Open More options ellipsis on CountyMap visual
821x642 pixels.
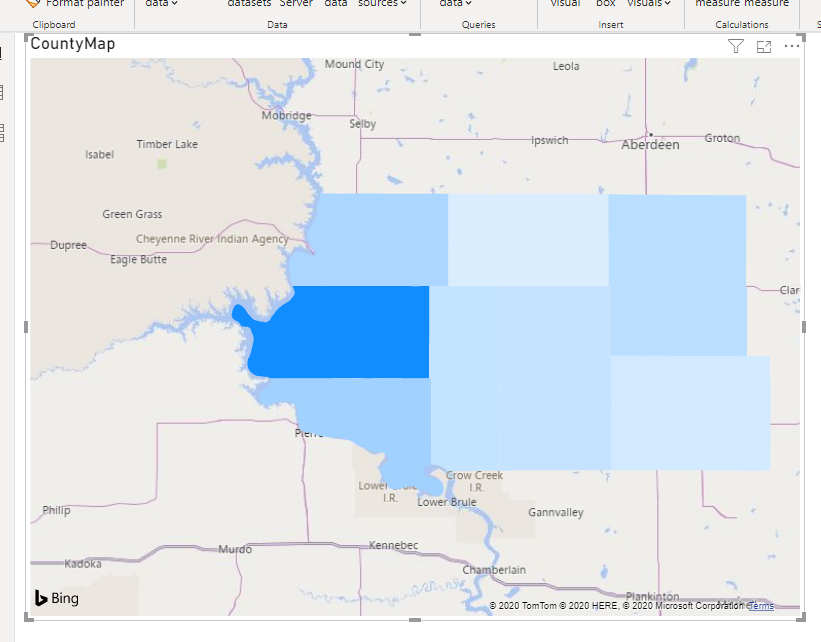pos(792,47)
